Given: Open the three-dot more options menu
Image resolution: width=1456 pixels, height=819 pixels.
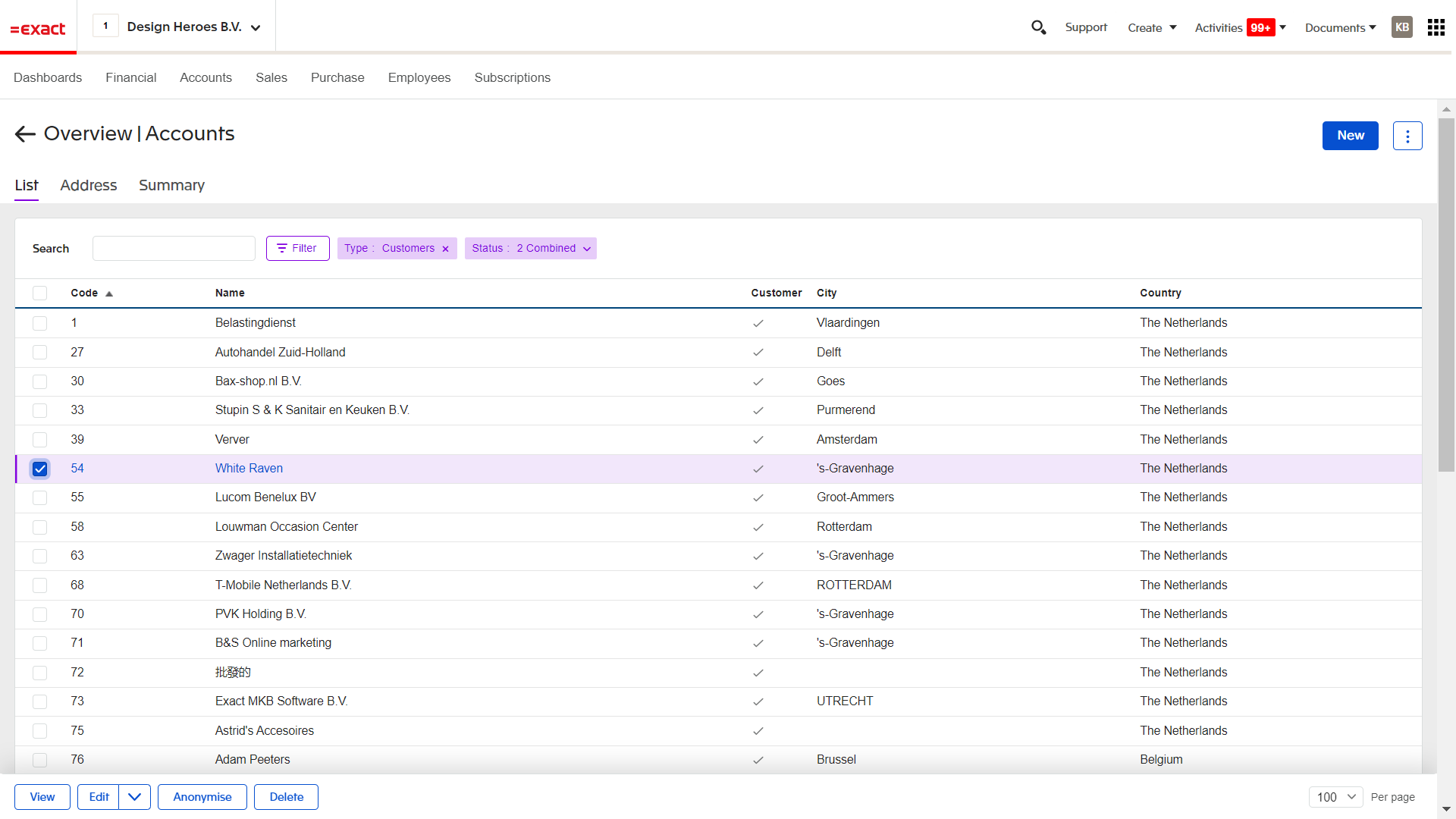Looking at the screenshot, I should click(x=1407, y=136).
